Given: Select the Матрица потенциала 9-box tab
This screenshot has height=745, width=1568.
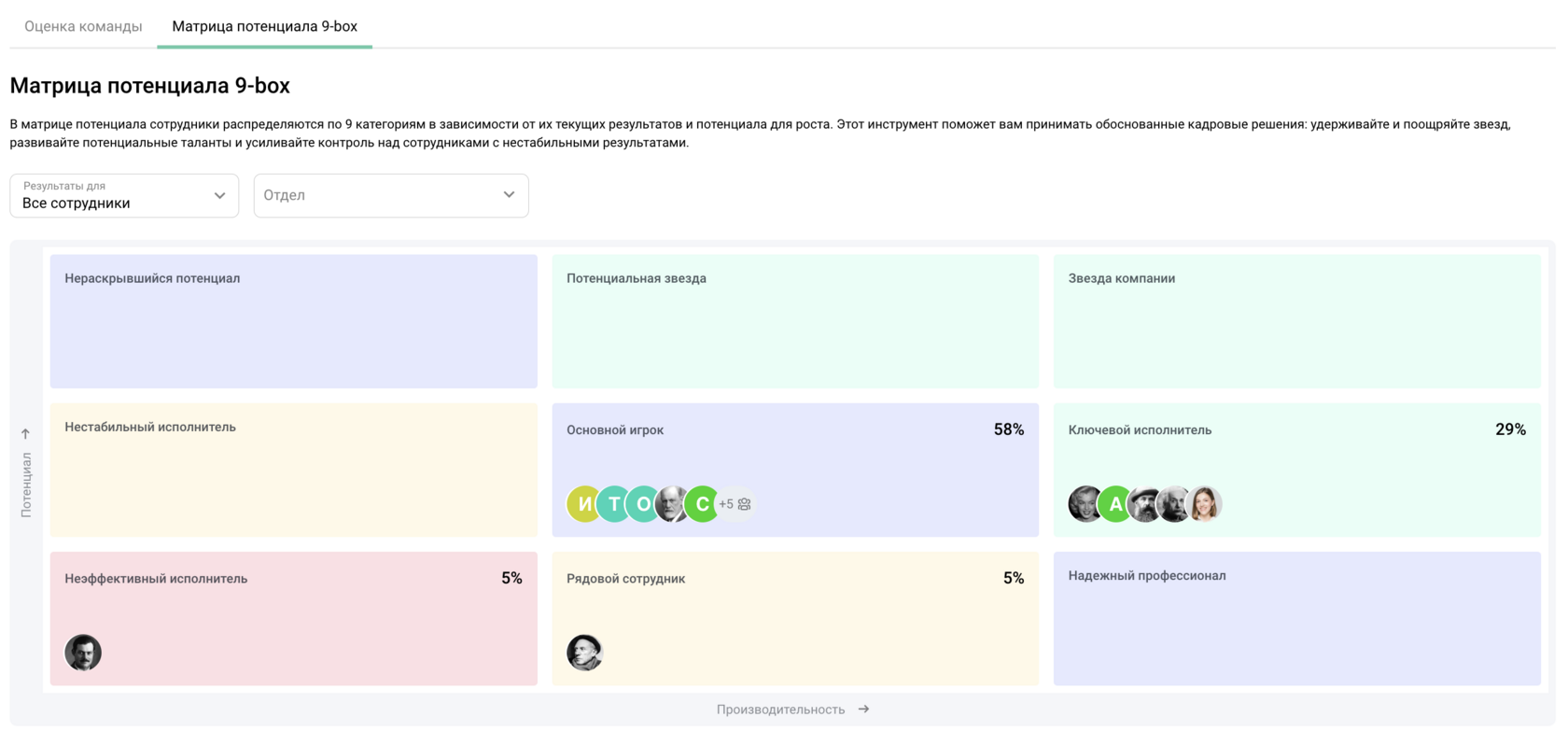Looking at the screenshot, I should pyautogui.click(x=264, y=26).
